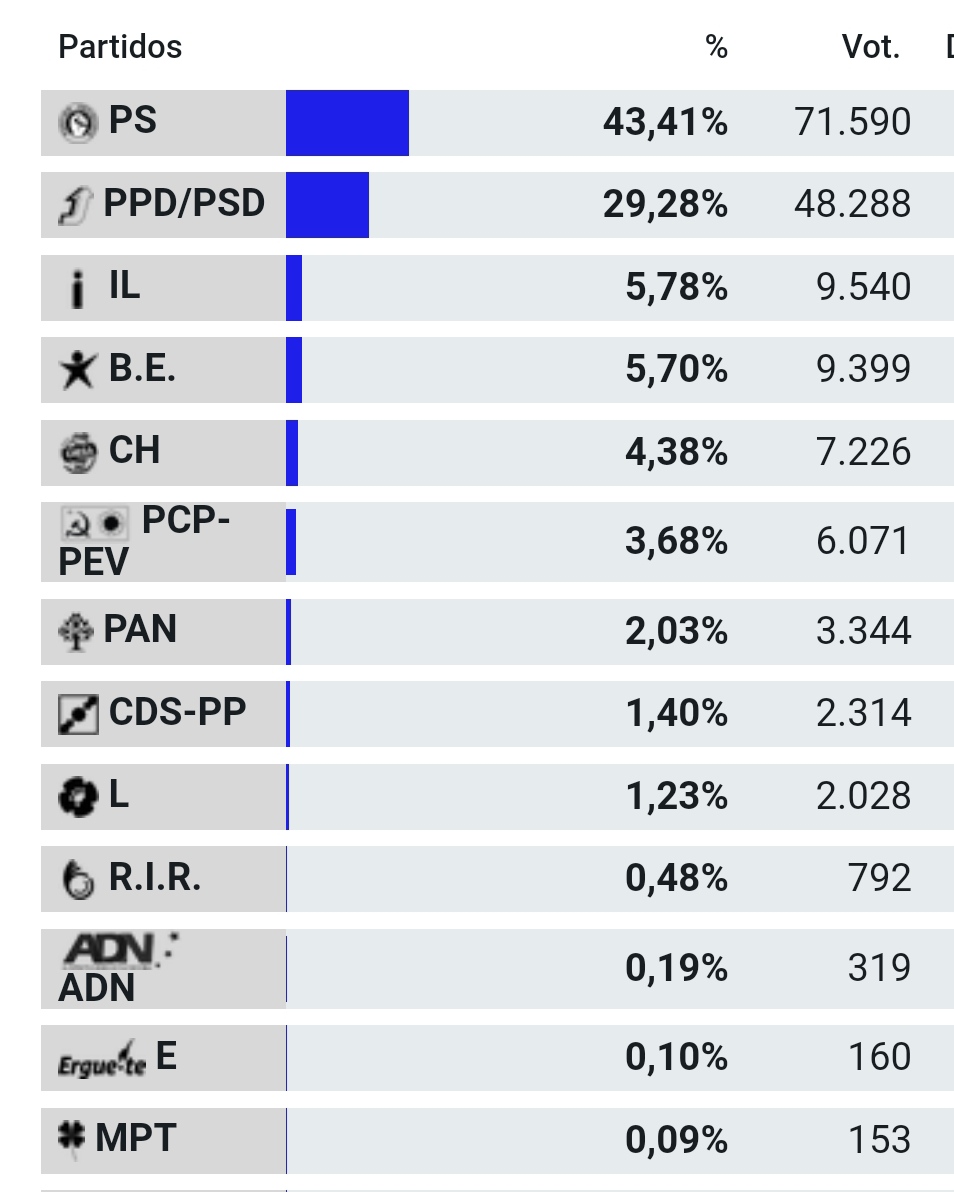Click the Partidos column header
Image resolution: width=954 pixels, height=1192 pixels.
click(x=120, y=47)
